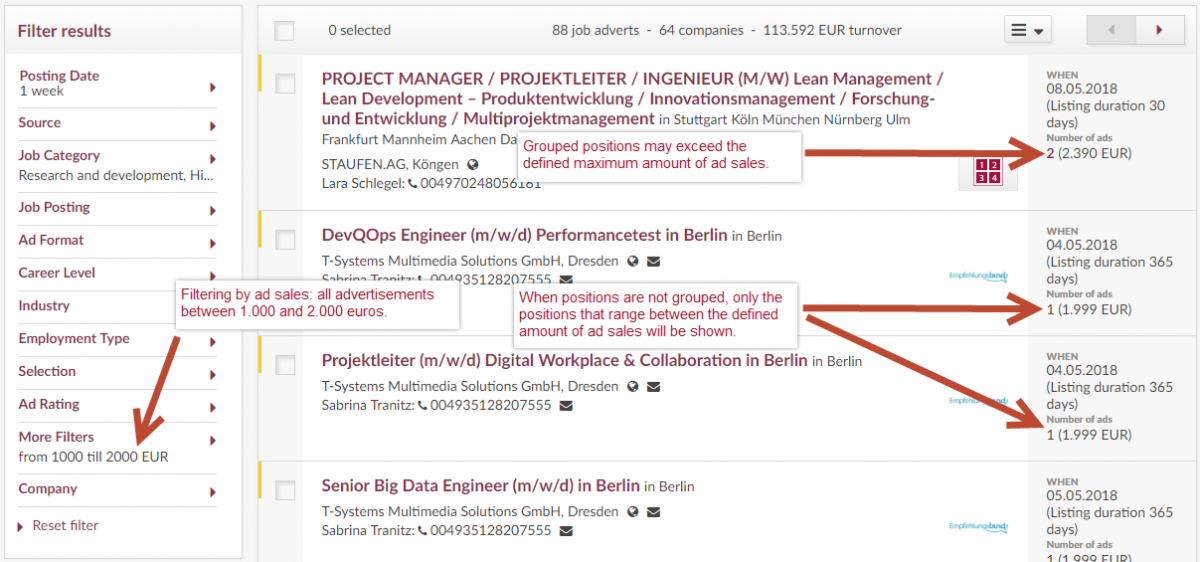Click the STAUFEN red grid logo thumbnail
Viewport: 1200px width, 562px height.
[x=987, y=171]
